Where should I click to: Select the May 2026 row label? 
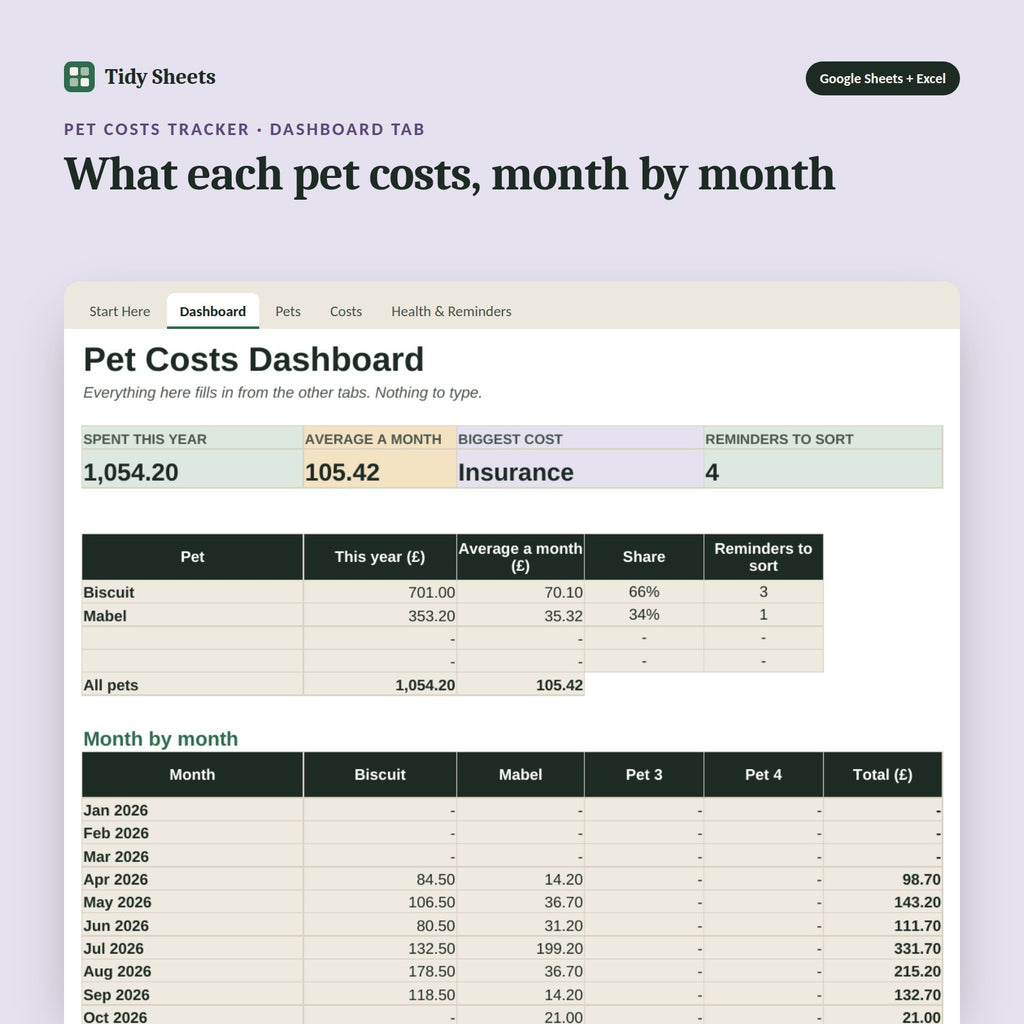(x=192, y=902)
